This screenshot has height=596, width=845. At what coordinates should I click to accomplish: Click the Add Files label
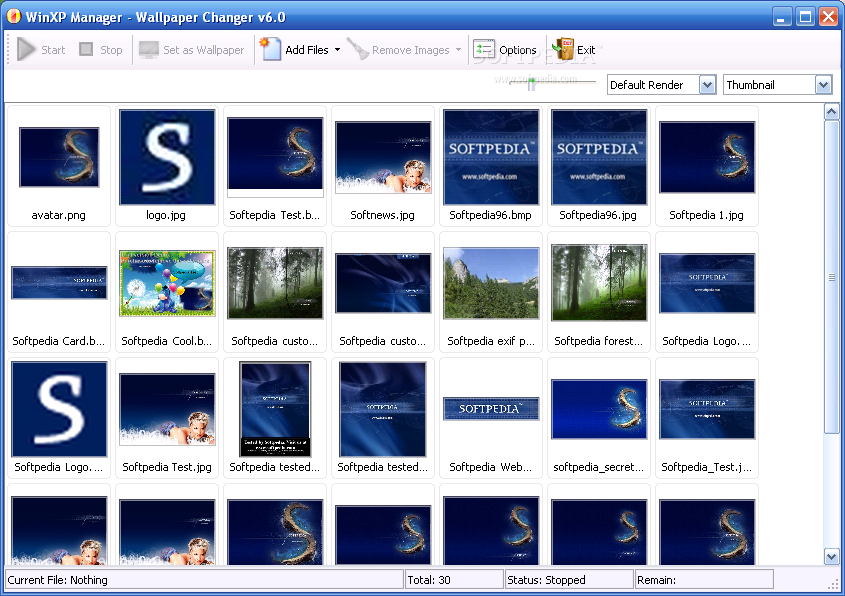pyautogui.click(x=307, y=50)
